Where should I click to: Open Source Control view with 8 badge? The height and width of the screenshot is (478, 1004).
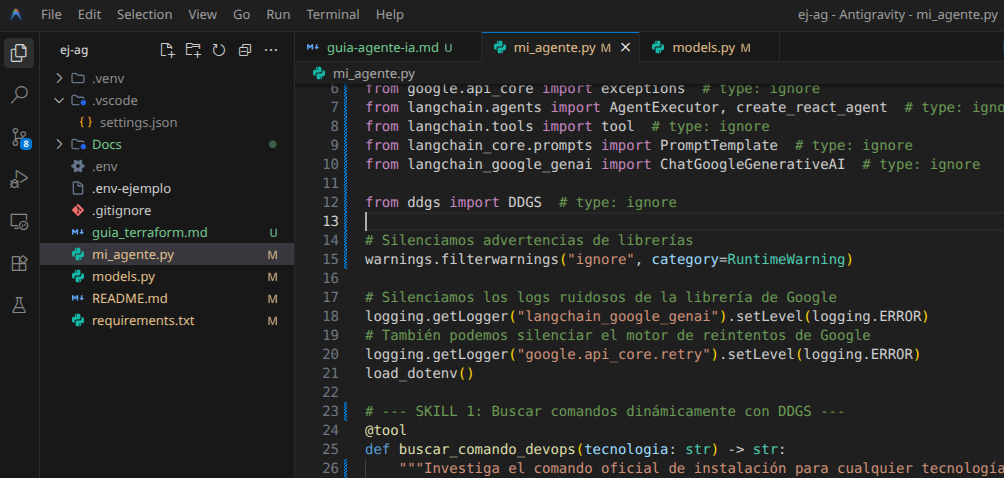tap(19, 137)
